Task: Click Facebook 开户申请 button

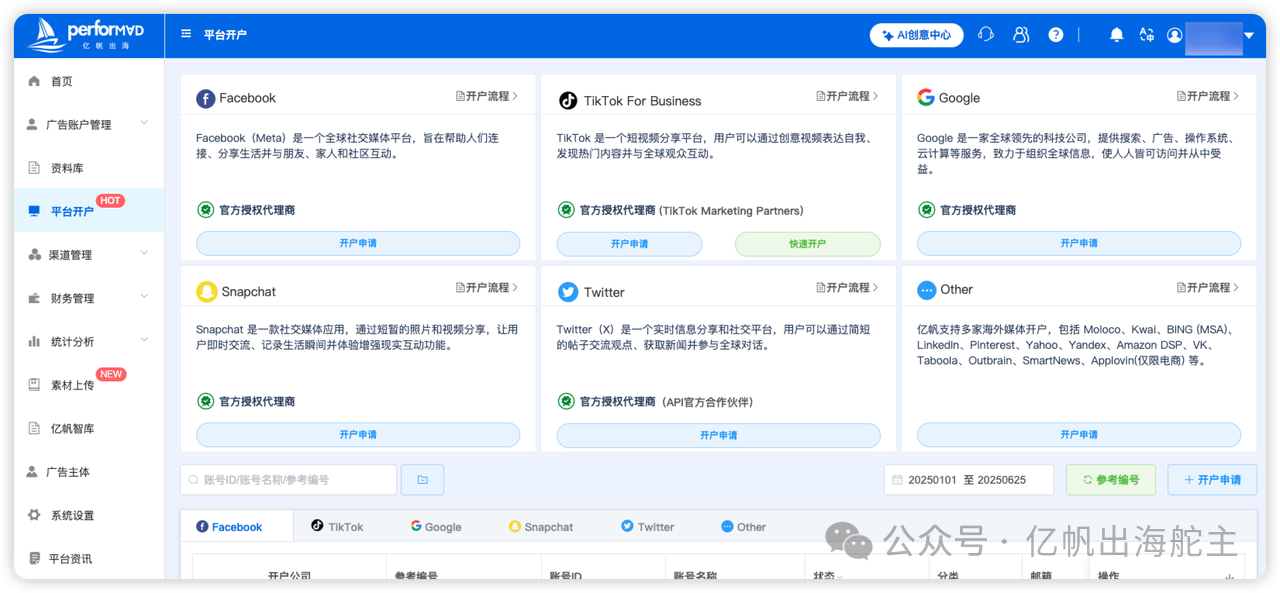Action: pyautogui.click(x=358, y=243)
